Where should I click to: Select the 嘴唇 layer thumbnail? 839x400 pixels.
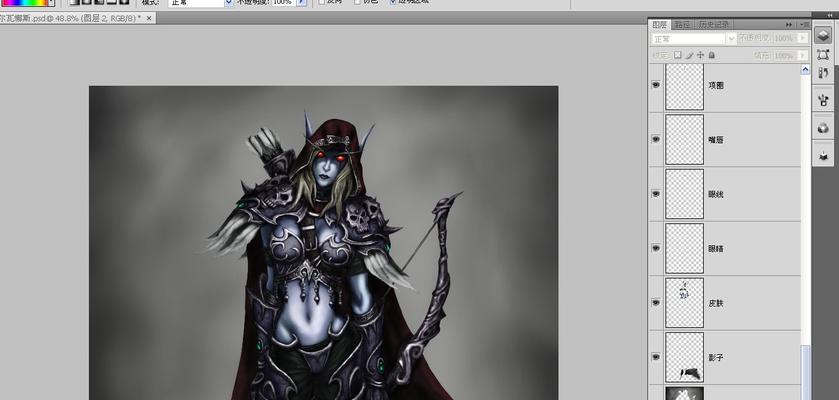684,140
